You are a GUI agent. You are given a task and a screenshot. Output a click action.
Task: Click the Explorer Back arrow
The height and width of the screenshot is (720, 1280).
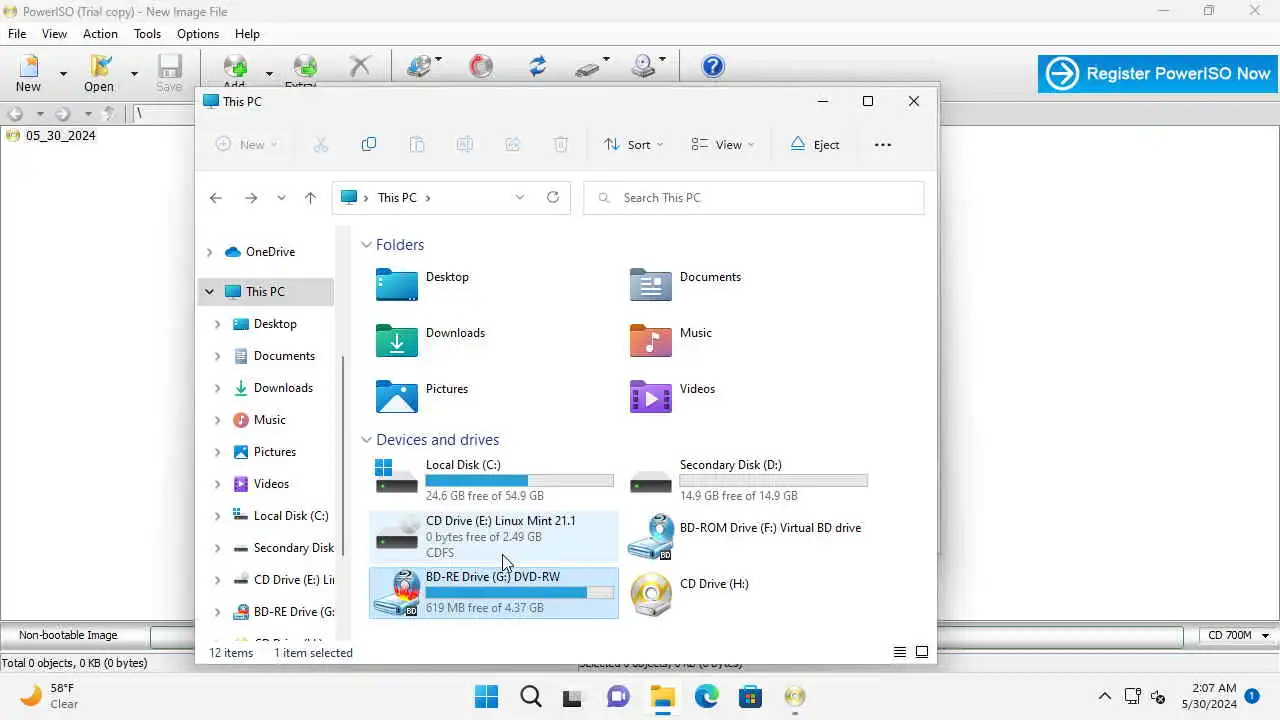216,198
